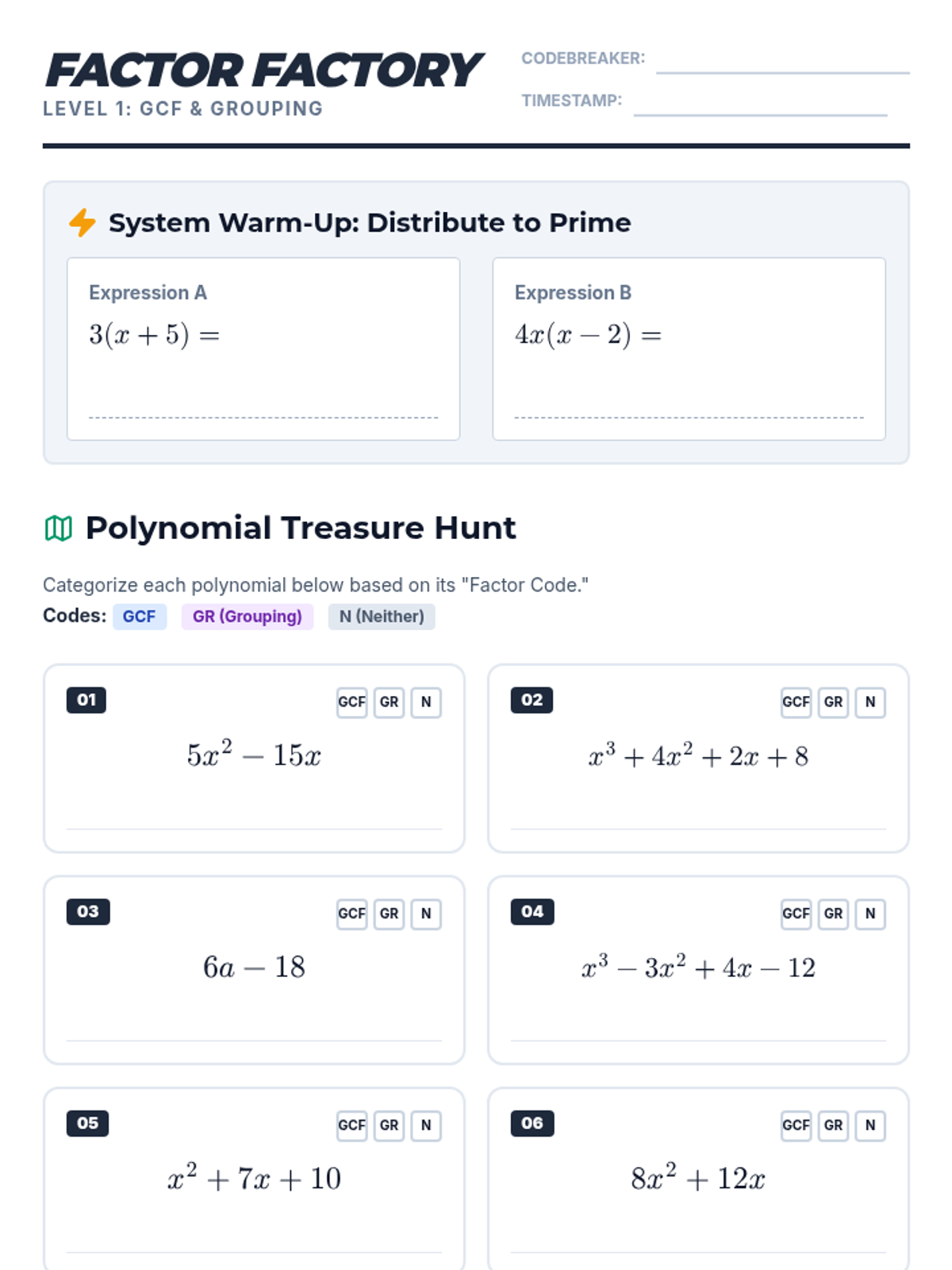The height and width of the screenshot is (1270, 952).
Task: Click the 04 problem number badge
Action: 532,911
